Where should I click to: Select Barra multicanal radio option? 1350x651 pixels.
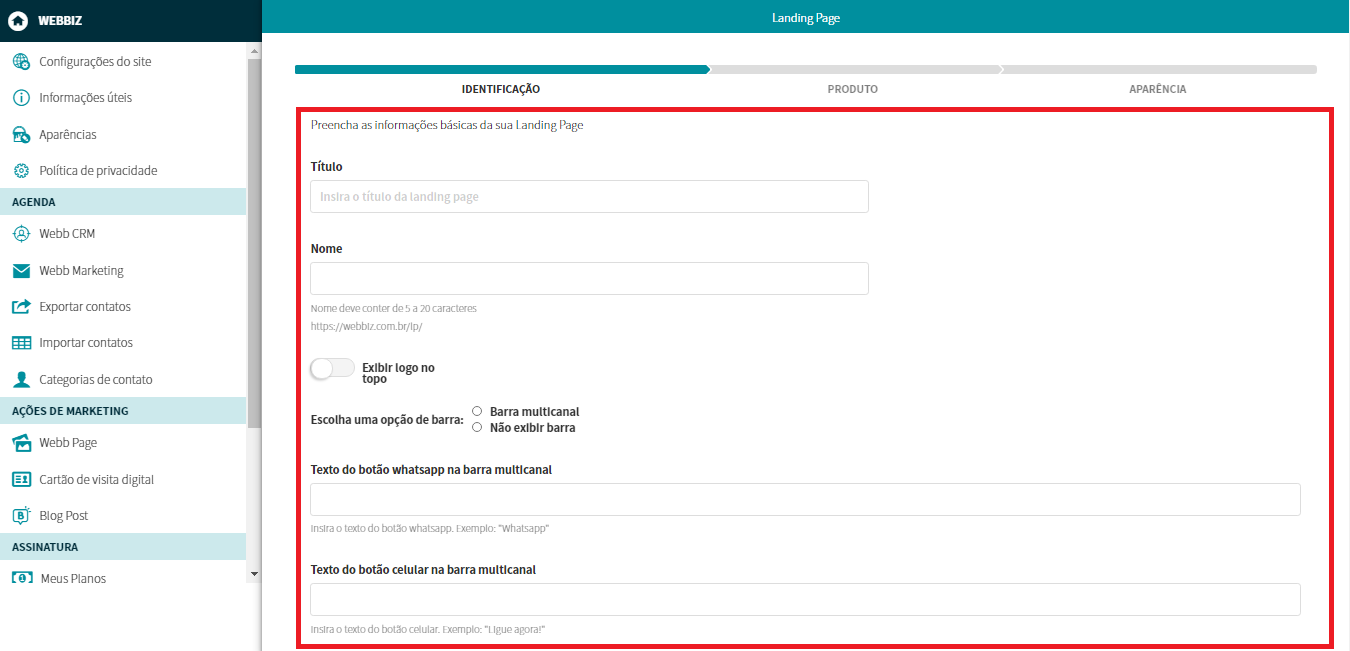coord(477,411)
